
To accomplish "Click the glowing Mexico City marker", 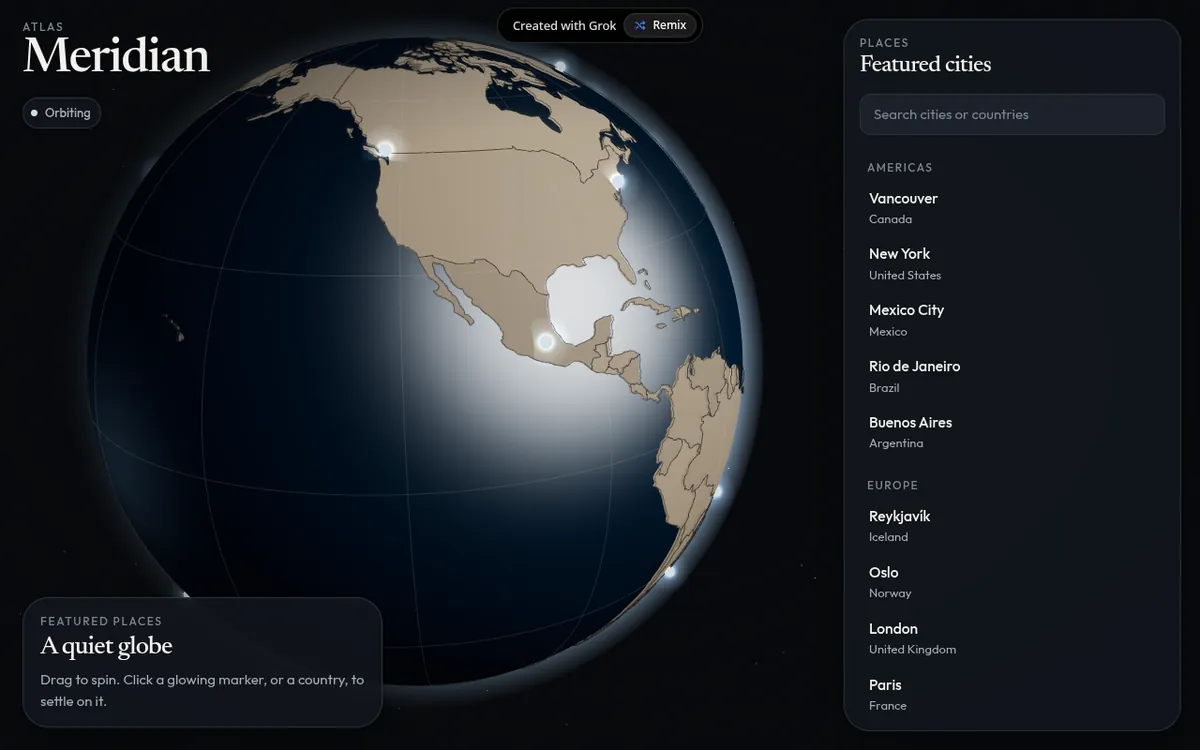I will (x=545, y=342).
